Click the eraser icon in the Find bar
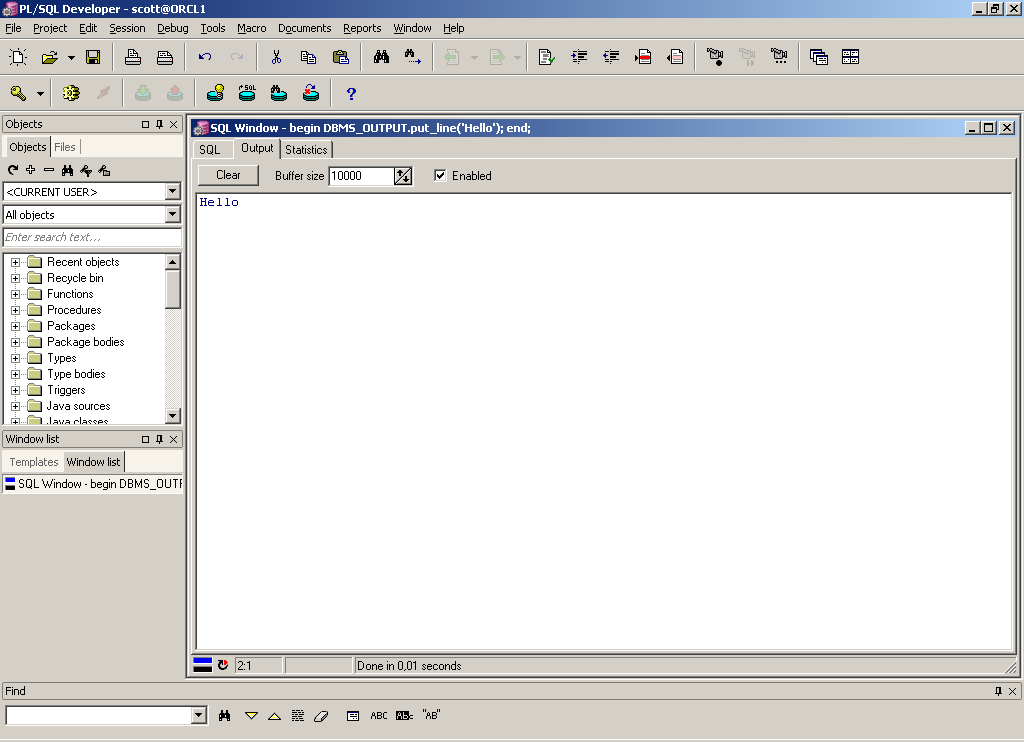 click(x=322, y=715)
